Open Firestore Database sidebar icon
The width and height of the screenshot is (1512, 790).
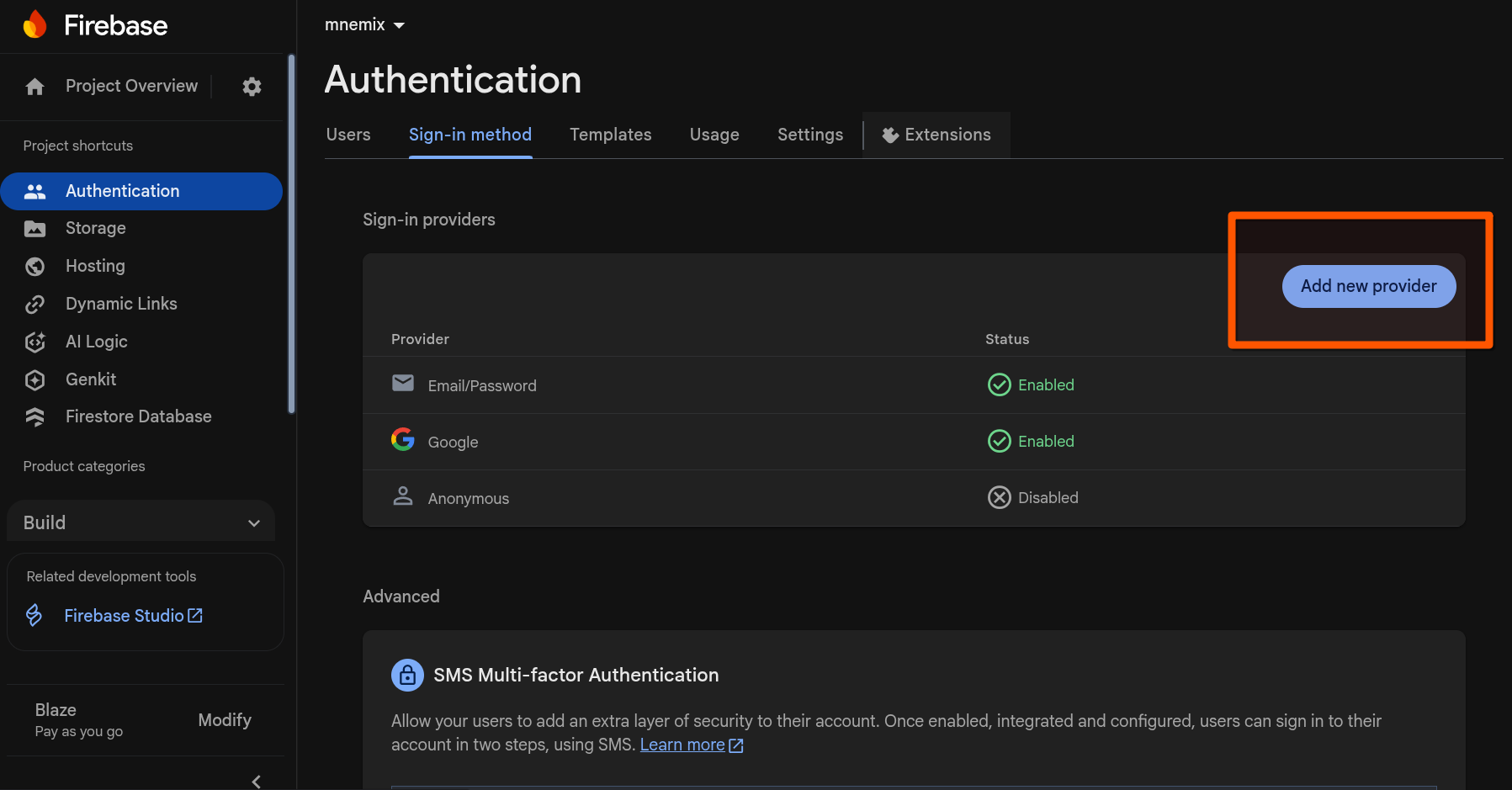35,416
